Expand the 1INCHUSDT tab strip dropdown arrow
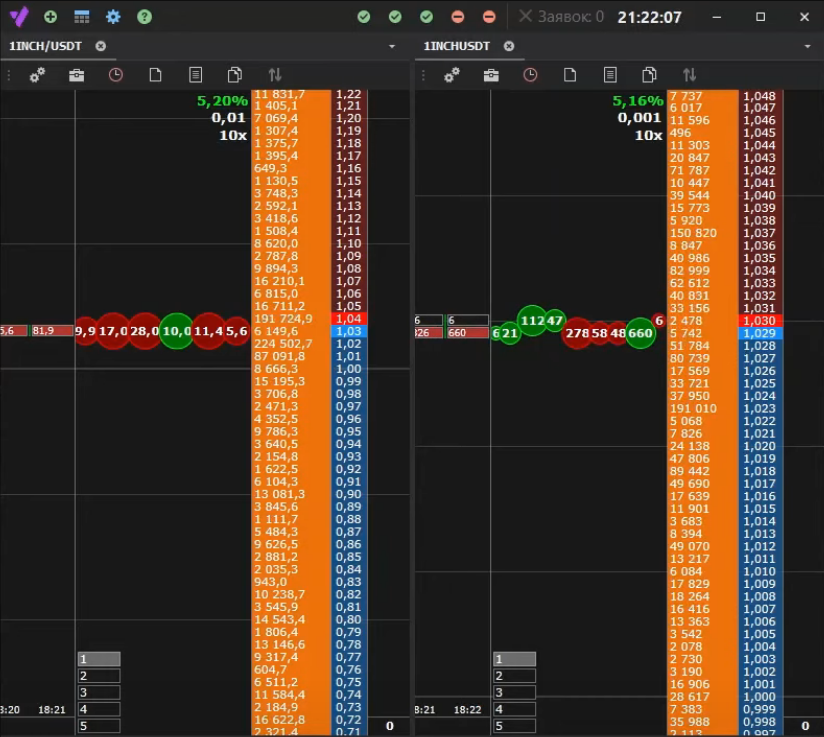This screenshot has height=737, width=824. [x=806, y=47]
